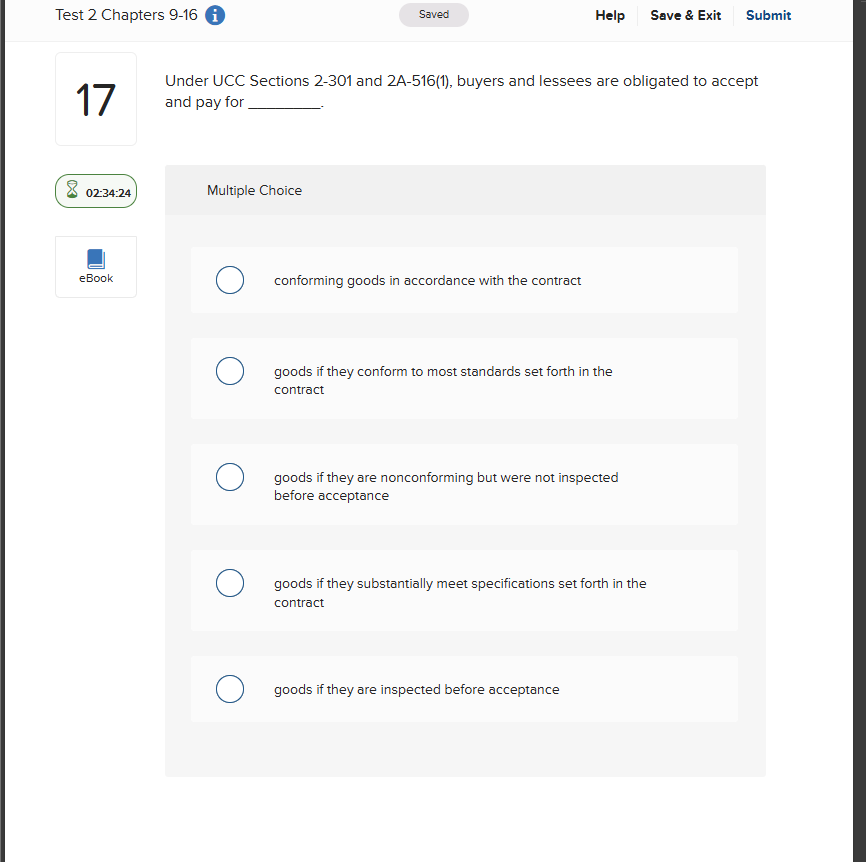
Task: Select the option about conforming to most standards
Action: pyautogui.click(x=229, y=370)
